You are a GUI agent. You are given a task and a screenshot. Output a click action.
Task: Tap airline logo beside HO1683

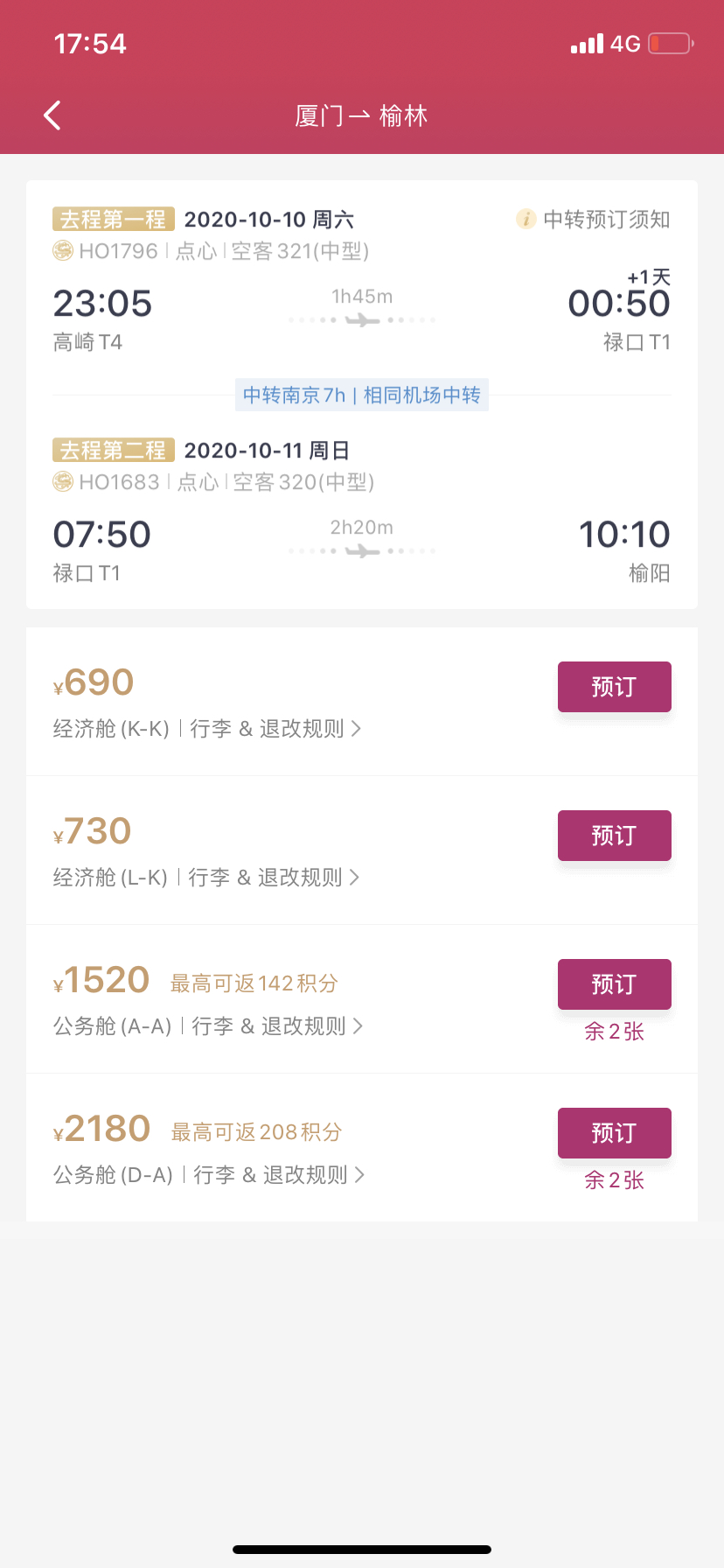pos(63,482)
